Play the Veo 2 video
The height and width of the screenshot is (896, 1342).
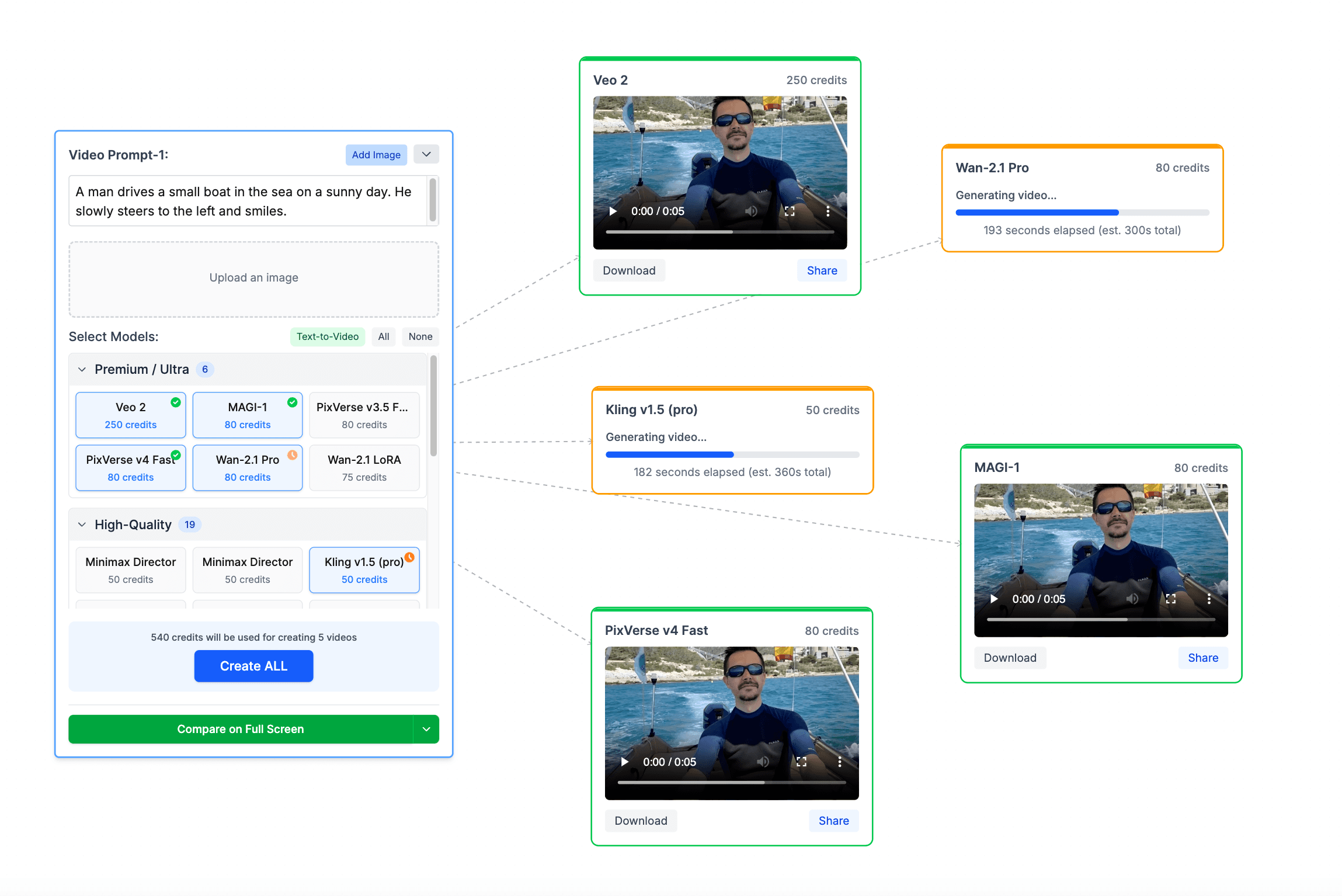click(x=613, y=211)
